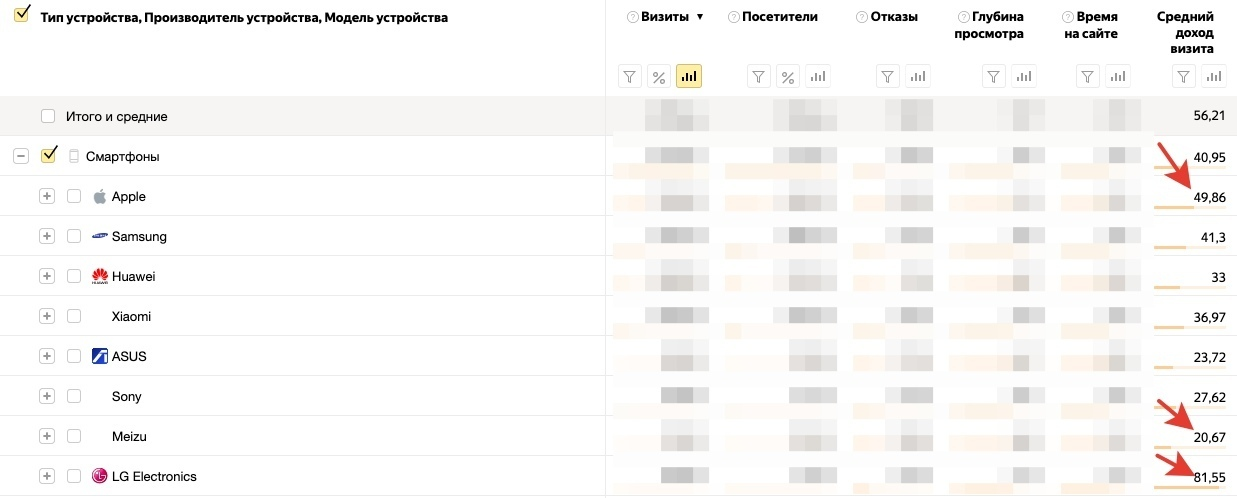Click the Huawei manufacturer name
Viewport: 1237px width, 498px height.
pyautogui.click(x=133, y=277)
